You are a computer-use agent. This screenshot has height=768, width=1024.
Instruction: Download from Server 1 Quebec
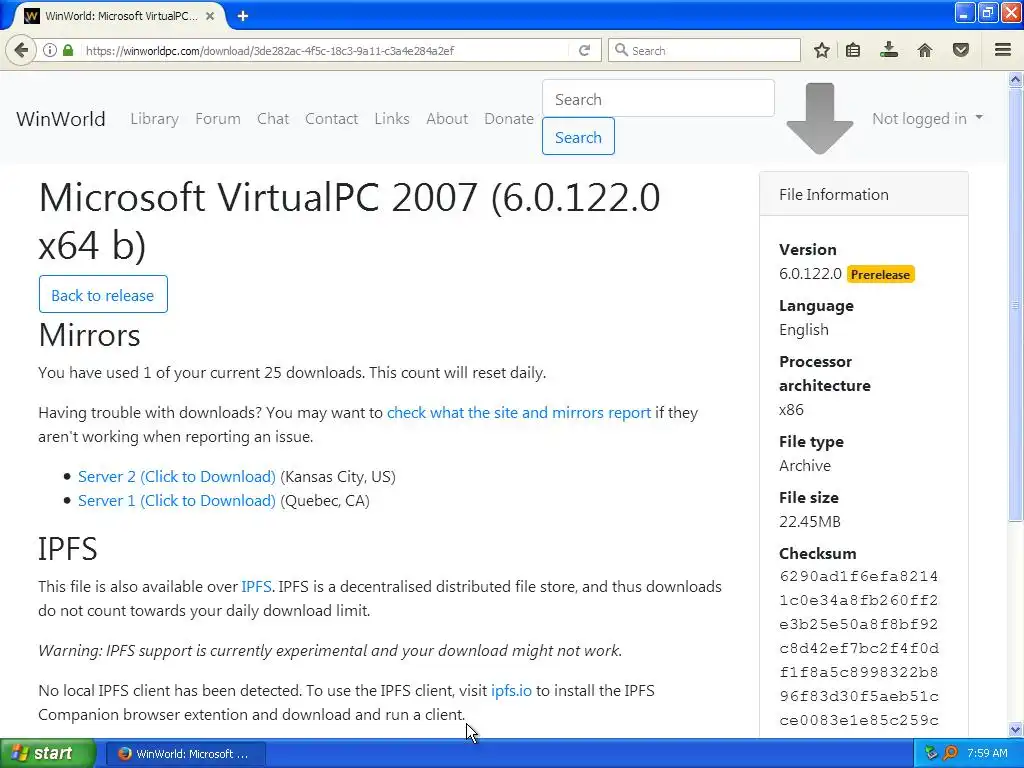coord(176,501)
